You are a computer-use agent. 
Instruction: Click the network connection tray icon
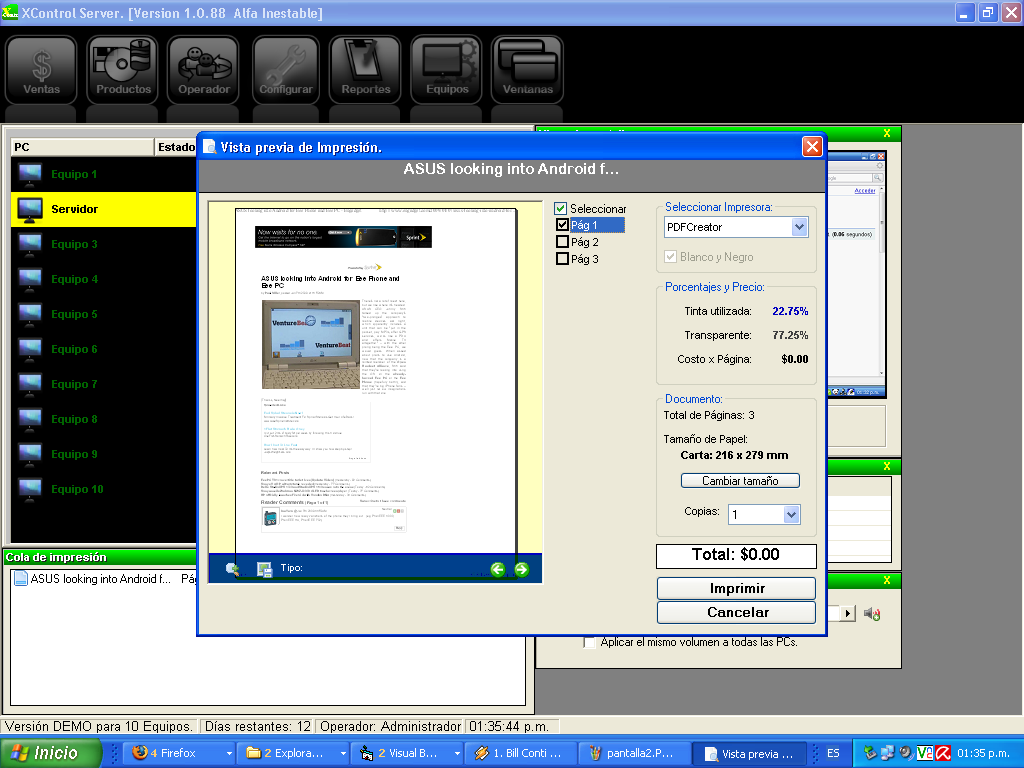click(888, 753)
